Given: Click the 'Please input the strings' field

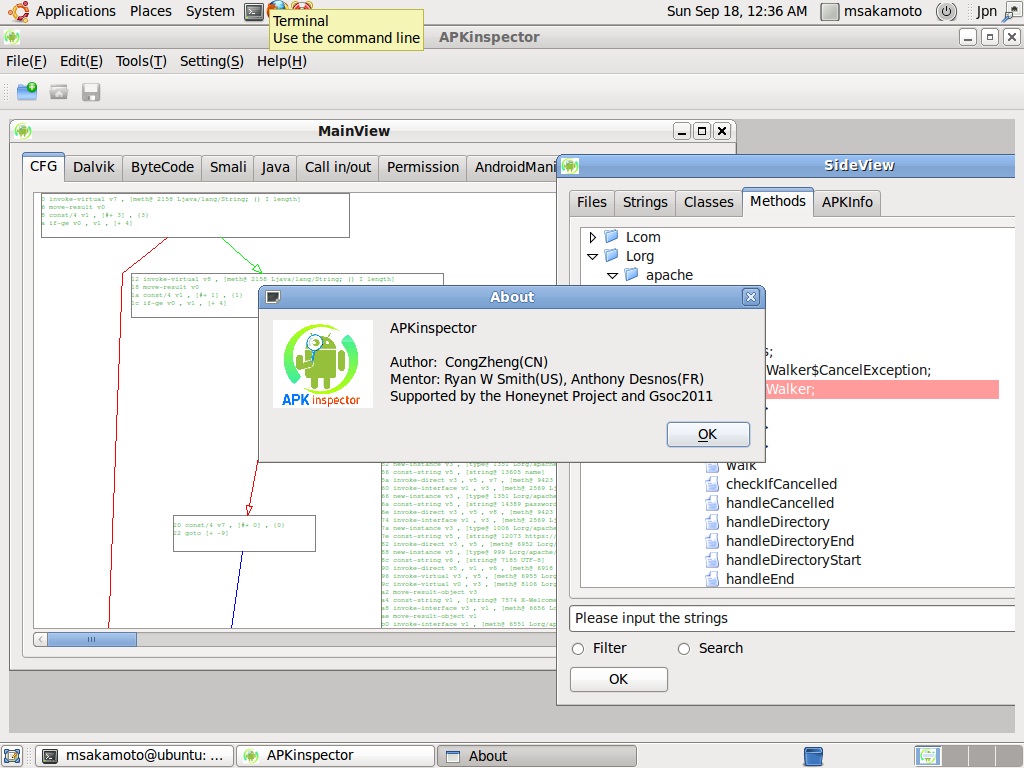Looking at the screenshot, I should [792, 618].
